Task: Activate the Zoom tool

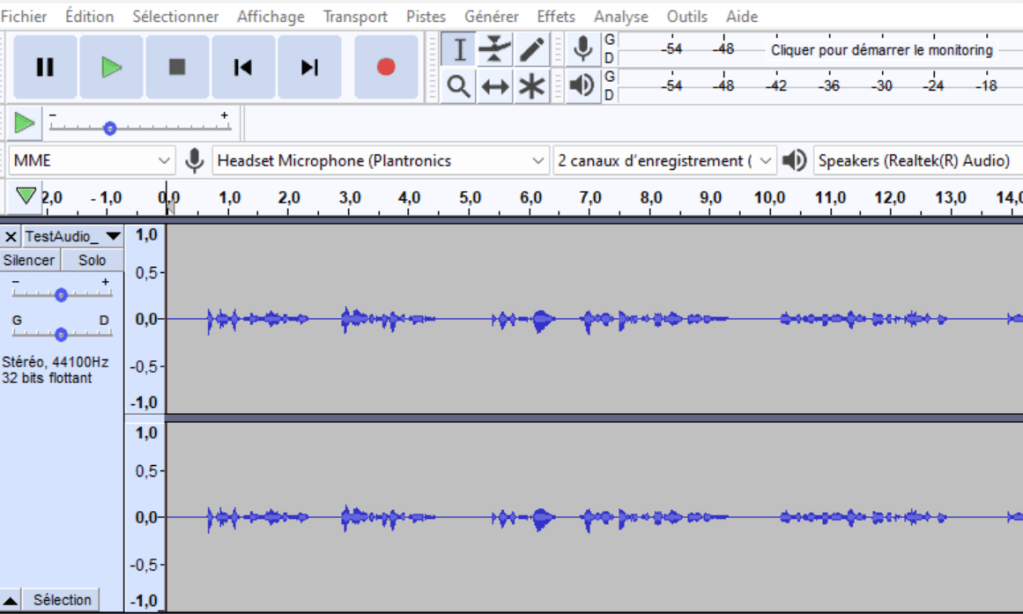Action: (x=458, y=86)
